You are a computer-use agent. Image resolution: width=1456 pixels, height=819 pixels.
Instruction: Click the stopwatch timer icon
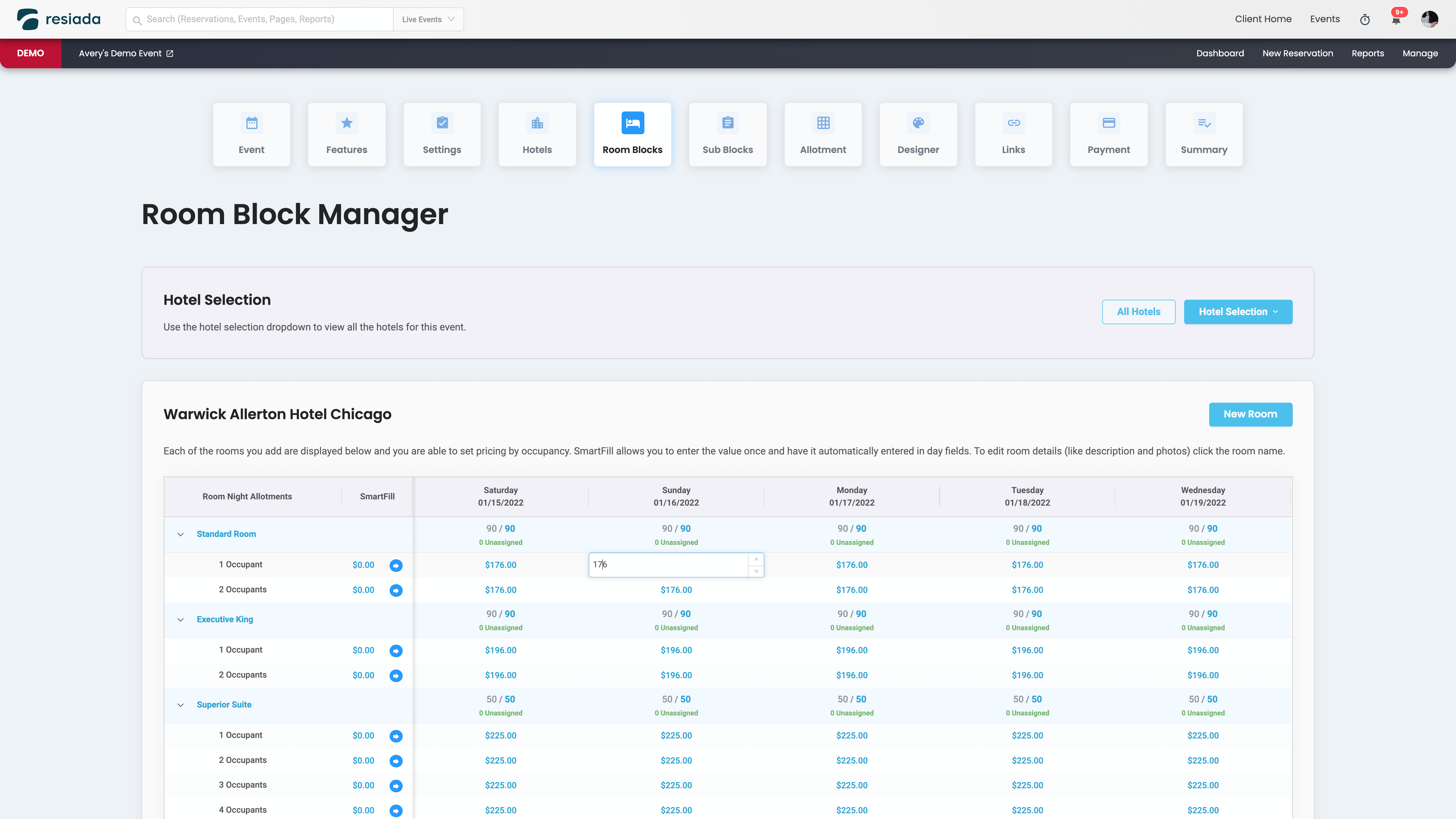(x=1364, y=20)
